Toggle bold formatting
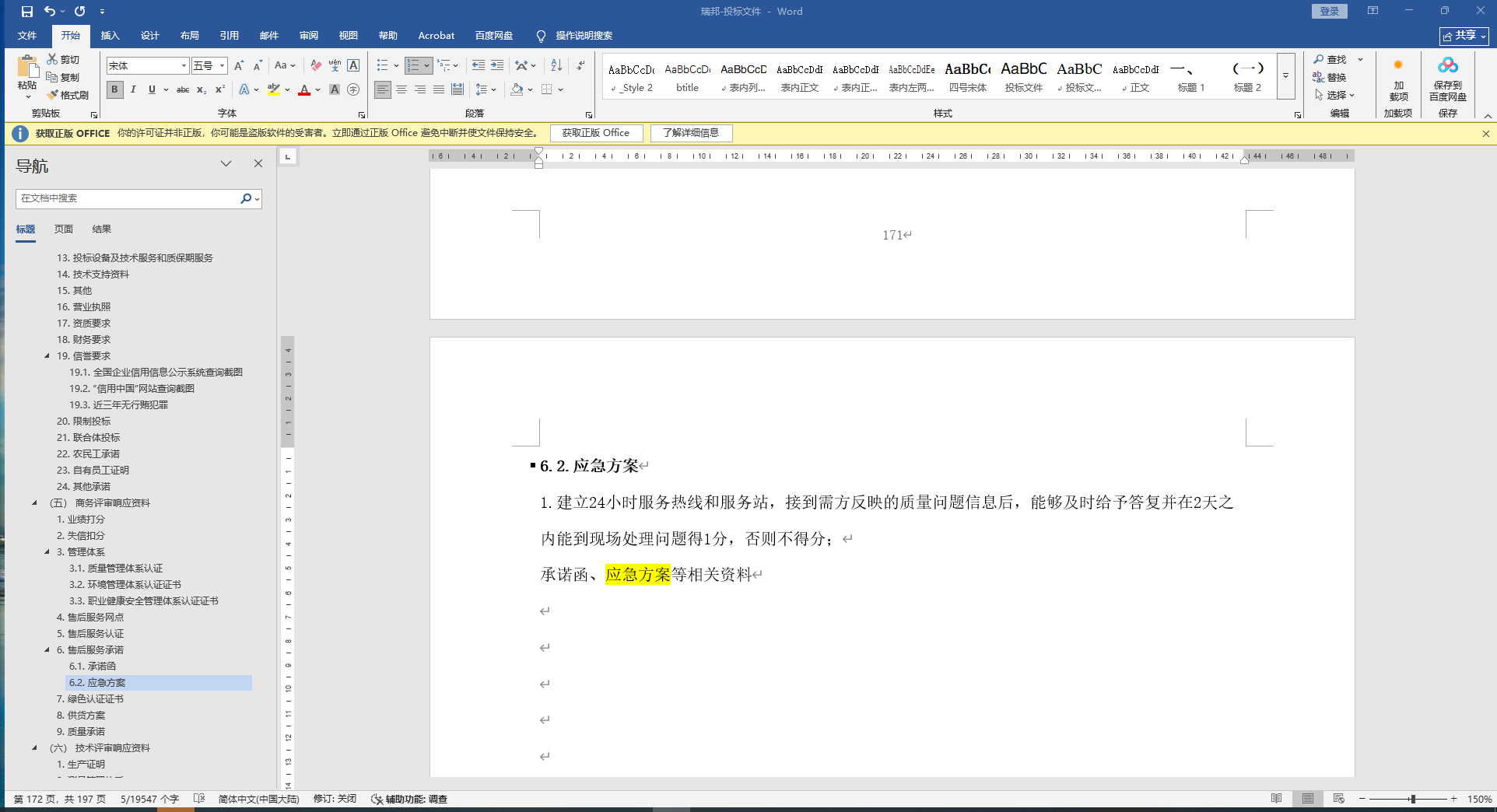This screenshot has width=1497, height=812. tap(115, 89)
